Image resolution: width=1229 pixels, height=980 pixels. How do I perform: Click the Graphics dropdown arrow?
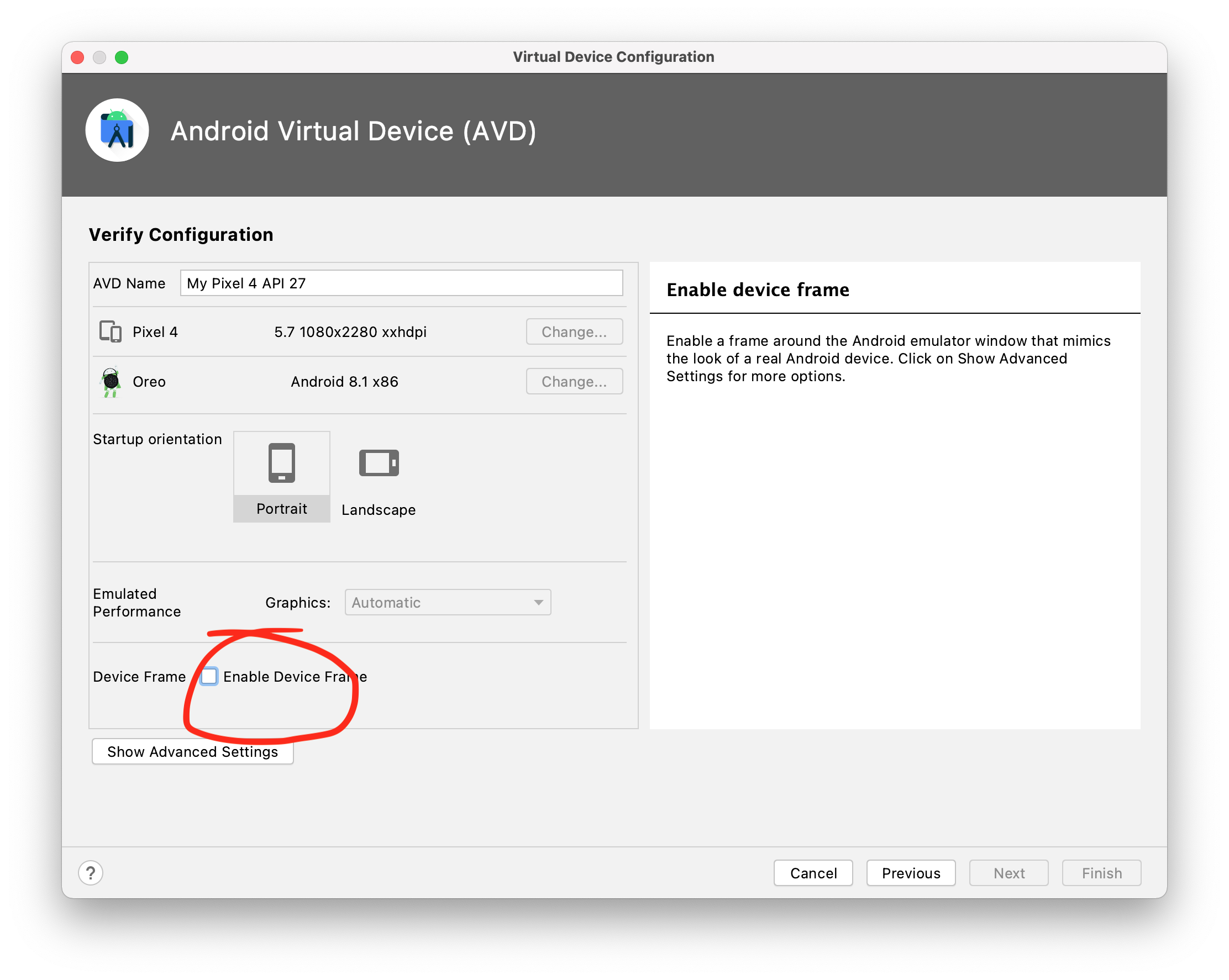(538, 602)
